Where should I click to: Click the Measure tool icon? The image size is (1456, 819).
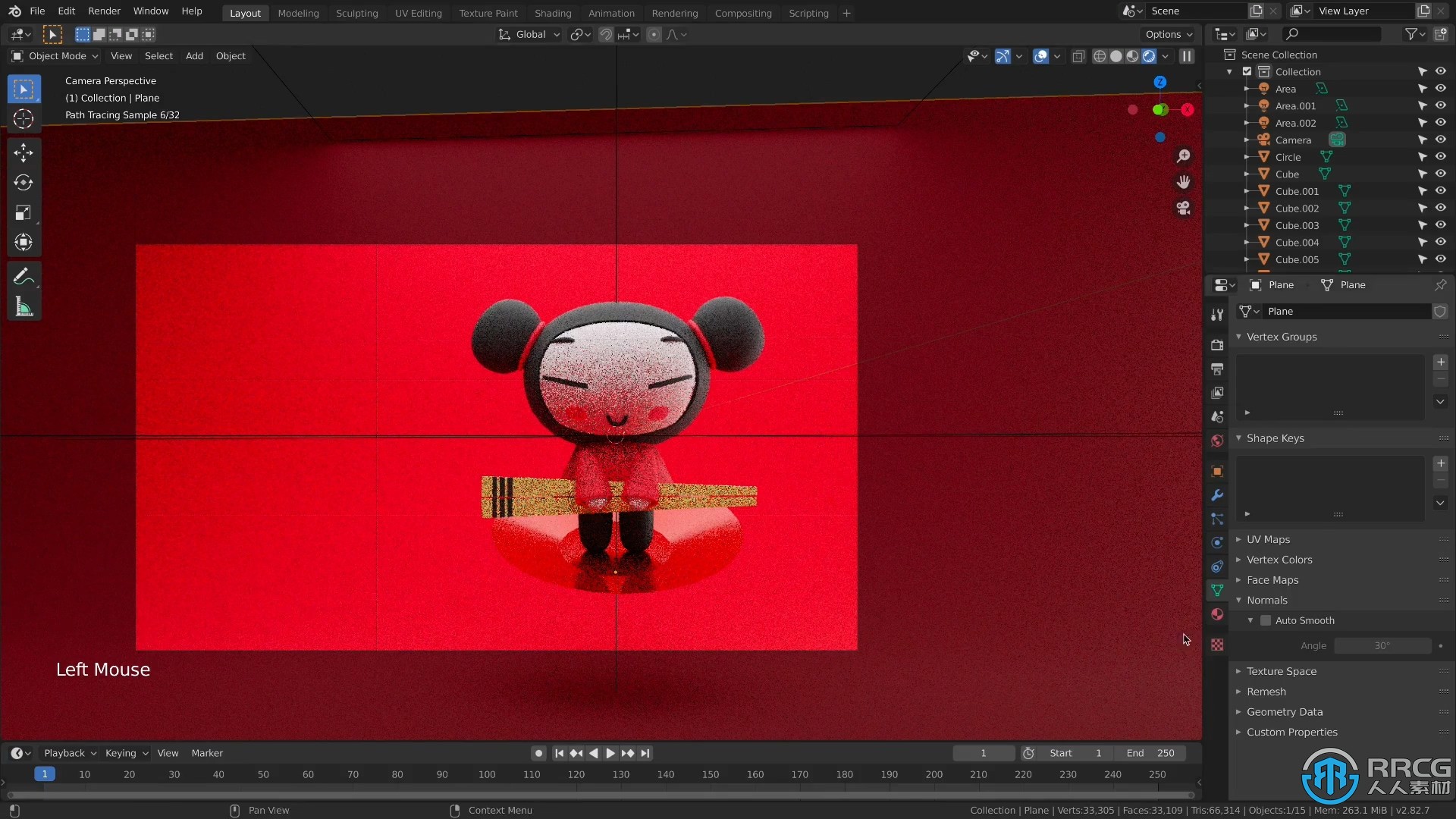[24, 306]
